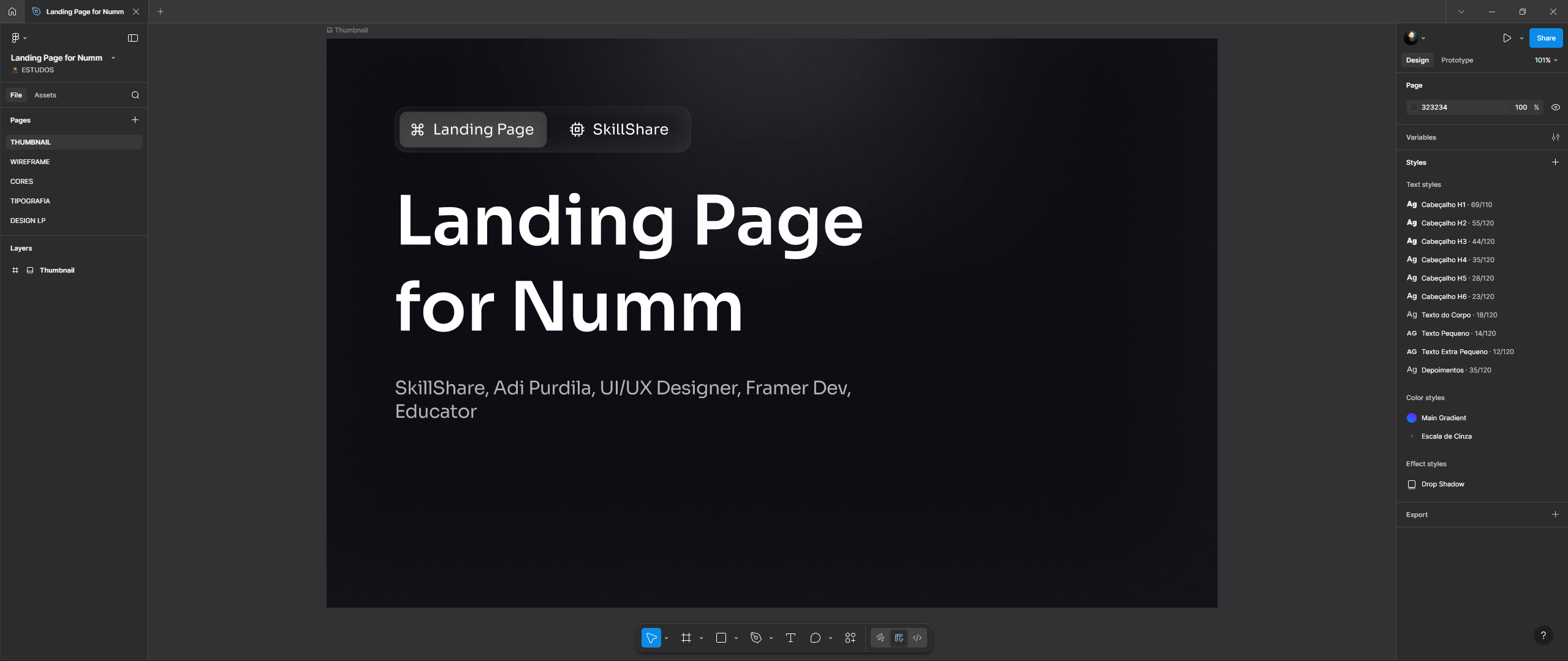Switch to Design mode toggle in toolbar

(899, 638)
